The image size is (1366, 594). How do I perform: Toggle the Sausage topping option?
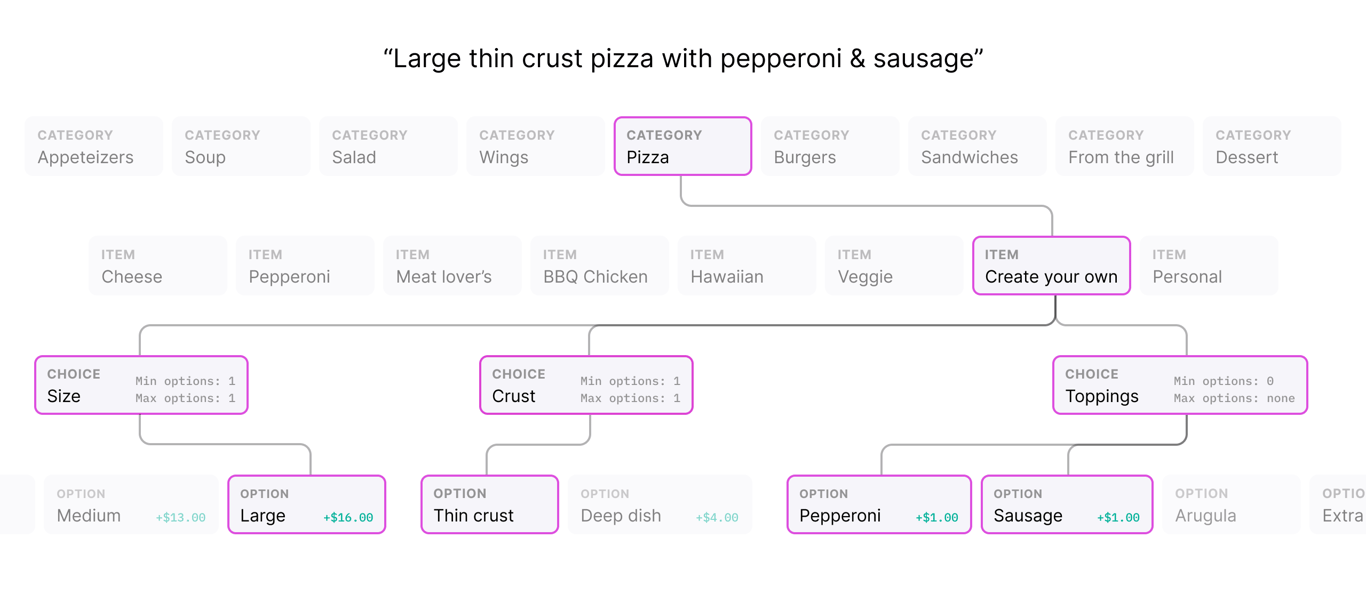[1066, 505]
